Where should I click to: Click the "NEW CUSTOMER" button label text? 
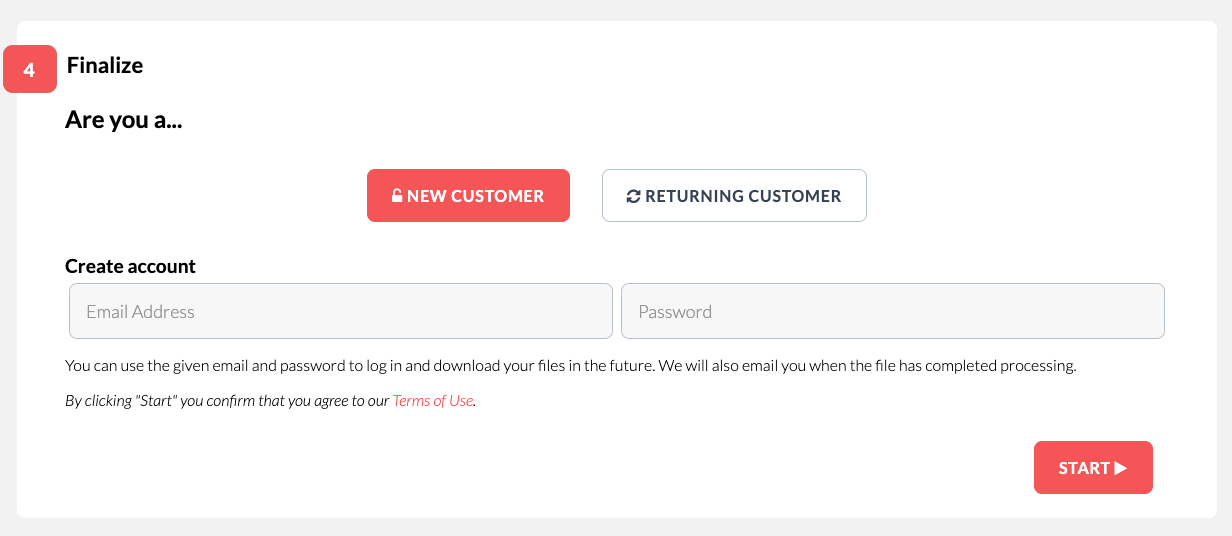(475, 196)
